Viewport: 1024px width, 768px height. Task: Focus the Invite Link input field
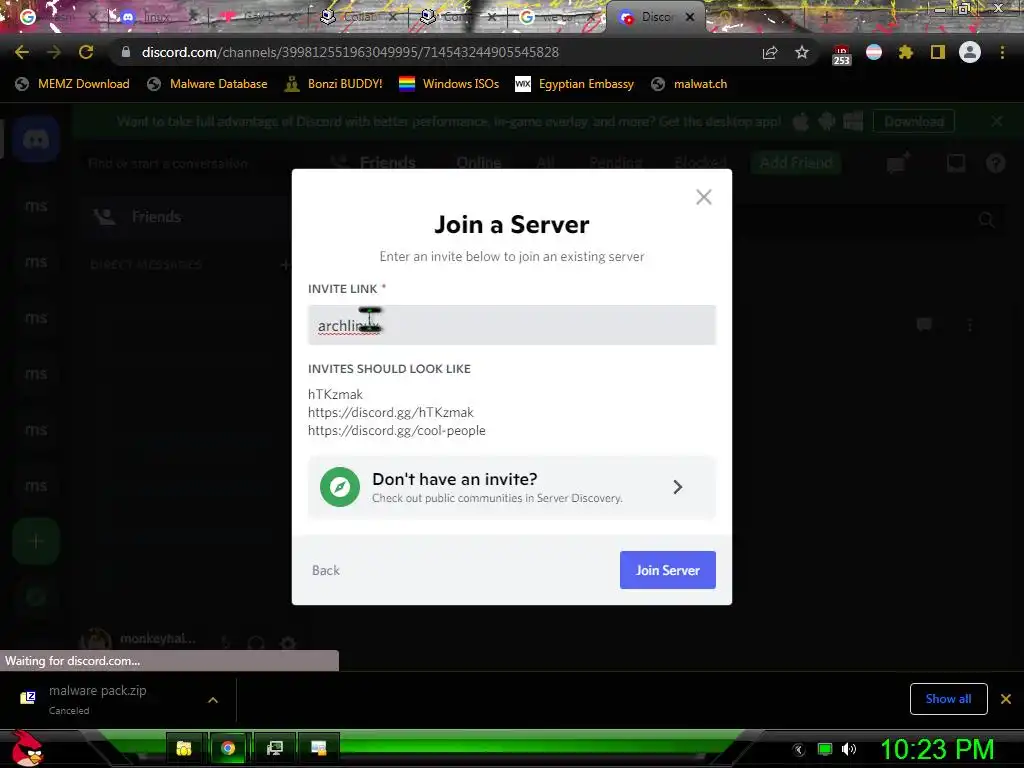[511, 325]
